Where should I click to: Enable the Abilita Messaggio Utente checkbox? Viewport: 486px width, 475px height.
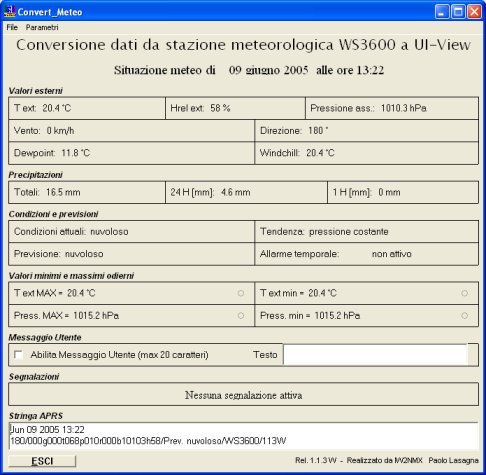18,355
